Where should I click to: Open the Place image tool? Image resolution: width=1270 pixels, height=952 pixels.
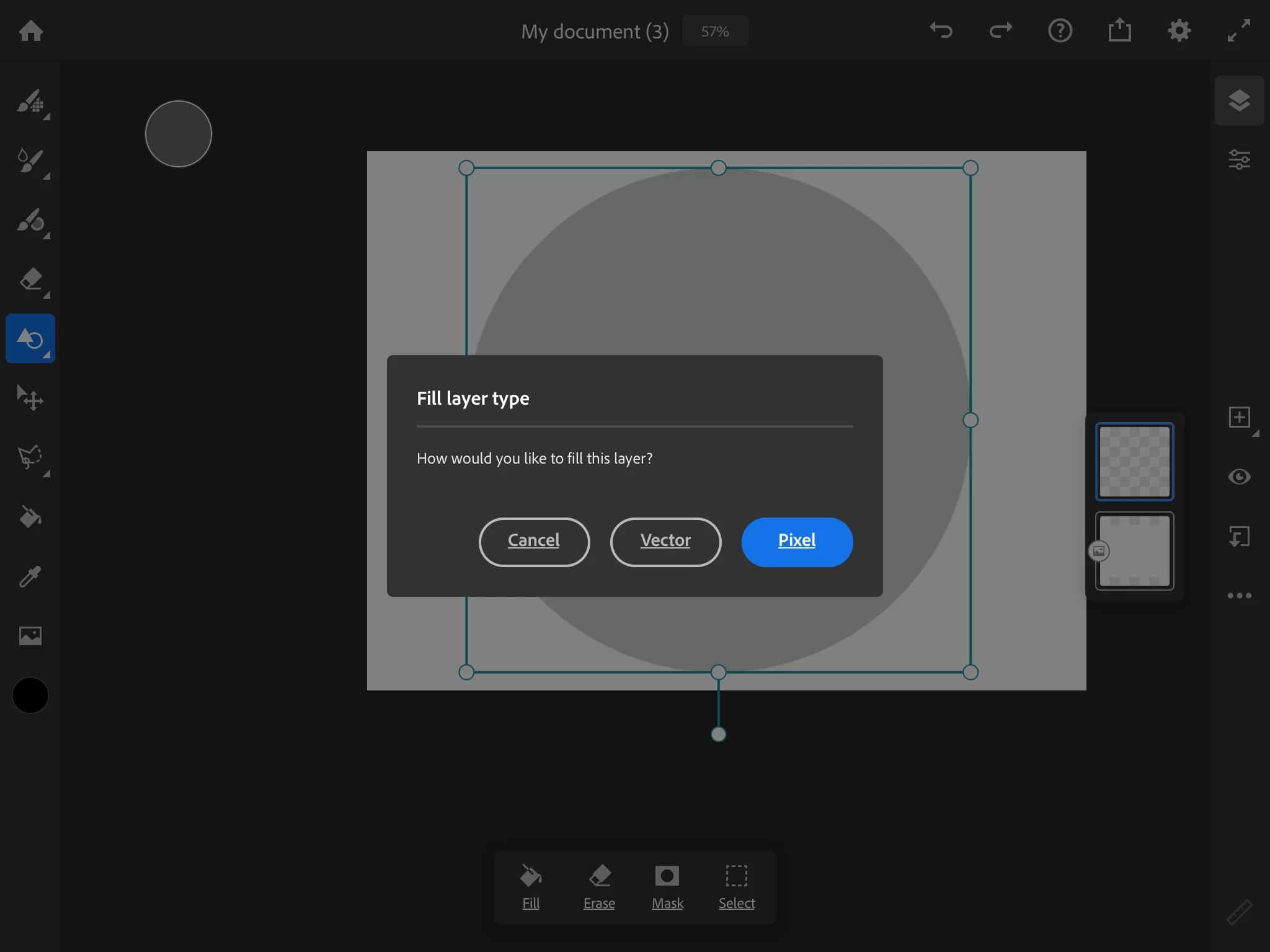click(30, 636)
